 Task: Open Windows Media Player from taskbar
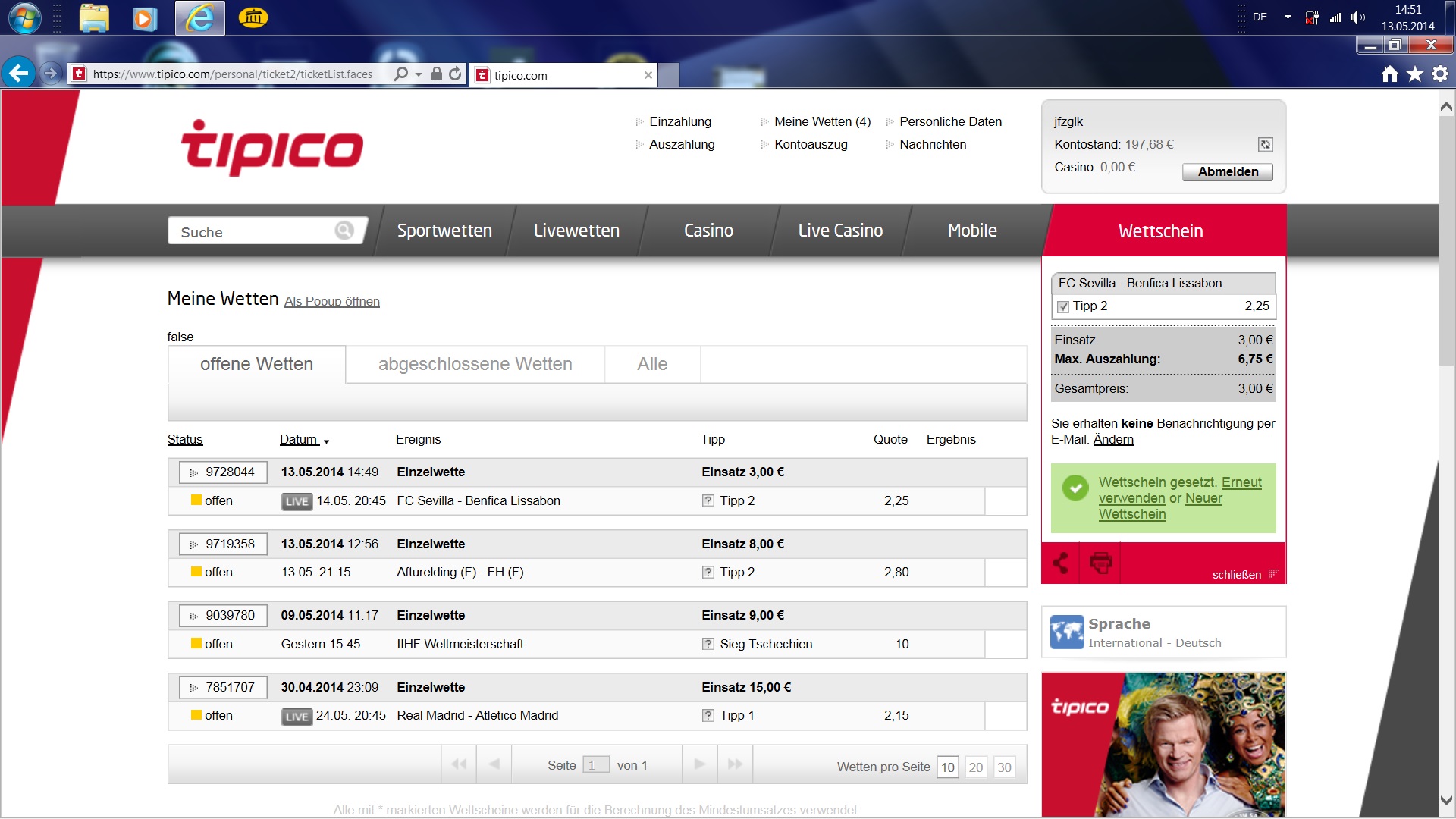pos(144,17)
